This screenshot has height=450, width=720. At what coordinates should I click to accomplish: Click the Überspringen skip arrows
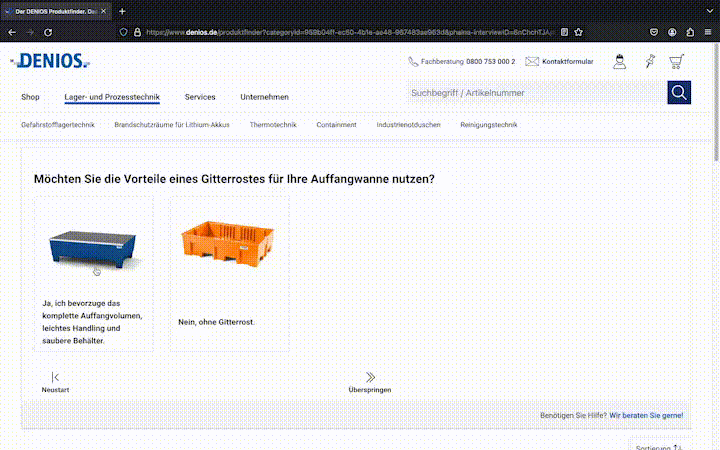tap(370, 378)
